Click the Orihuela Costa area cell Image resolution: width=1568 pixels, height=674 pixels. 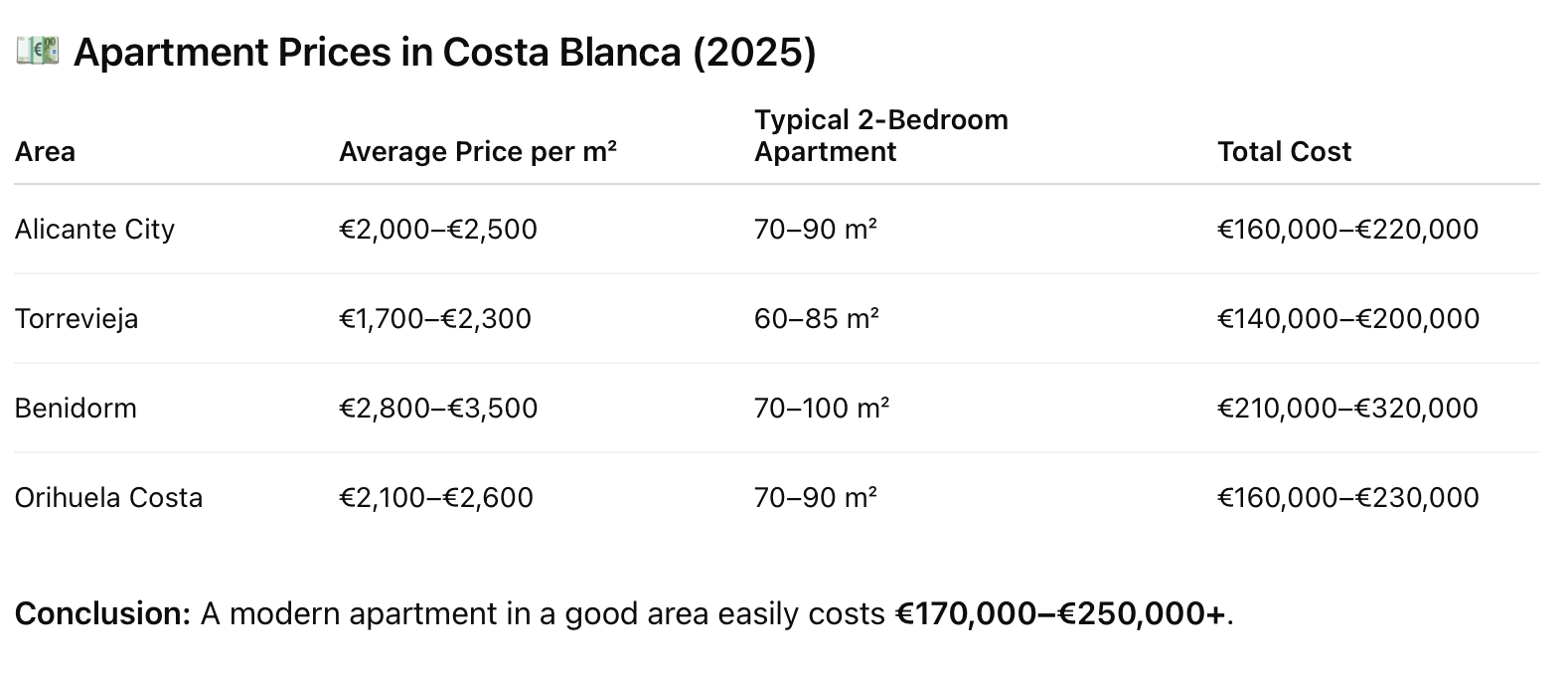pos(108,497)
